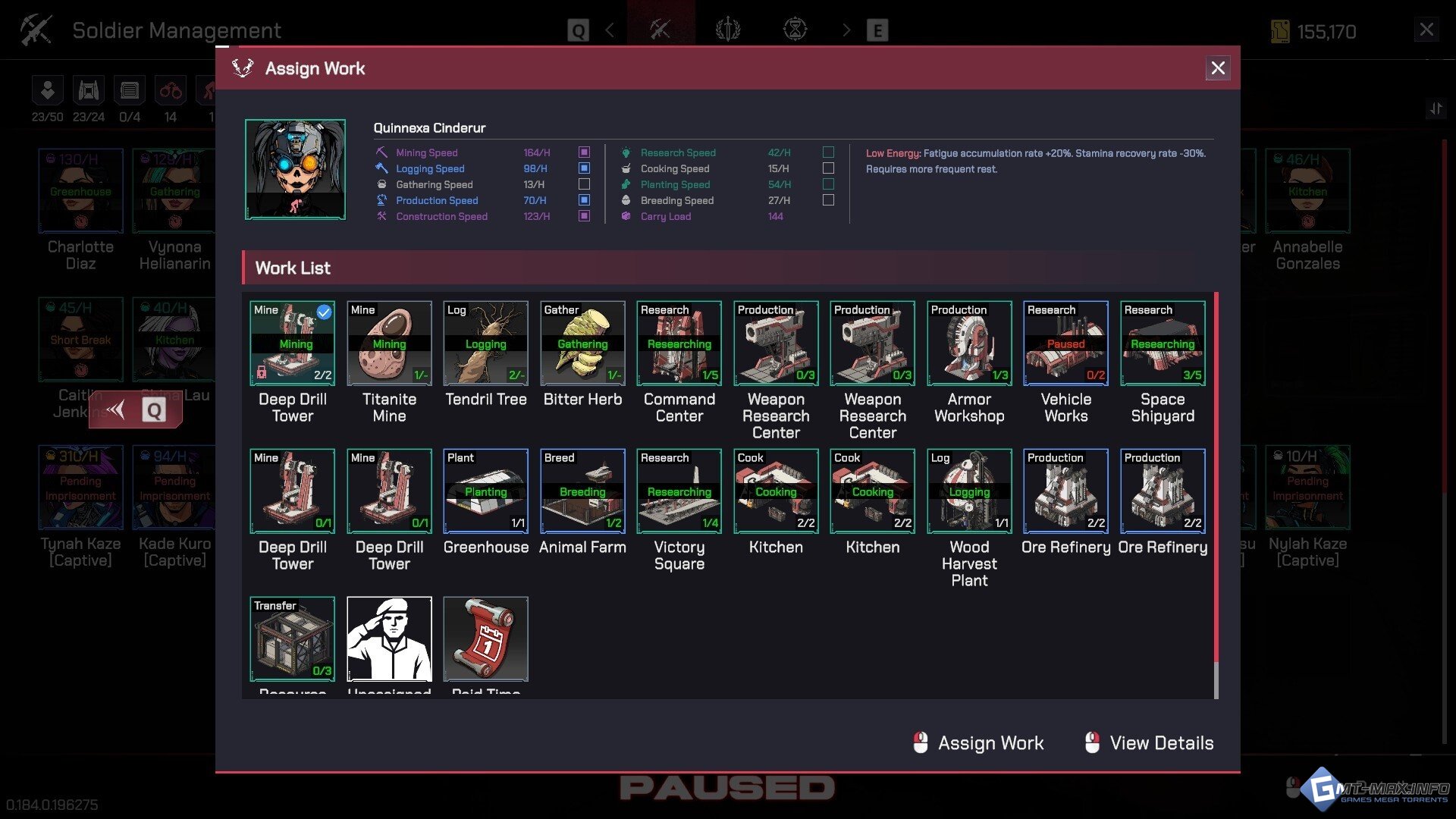Screen dimensions: 1456x819
Task: Select the Bitter Herb gathering job
Action: [x=582, y=343]
